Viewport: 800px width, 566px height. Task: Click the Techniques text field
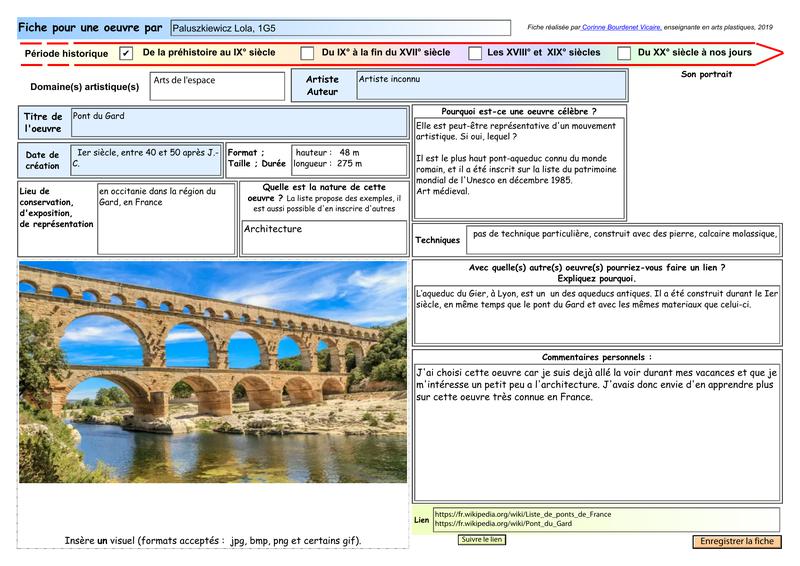[623, 239]
